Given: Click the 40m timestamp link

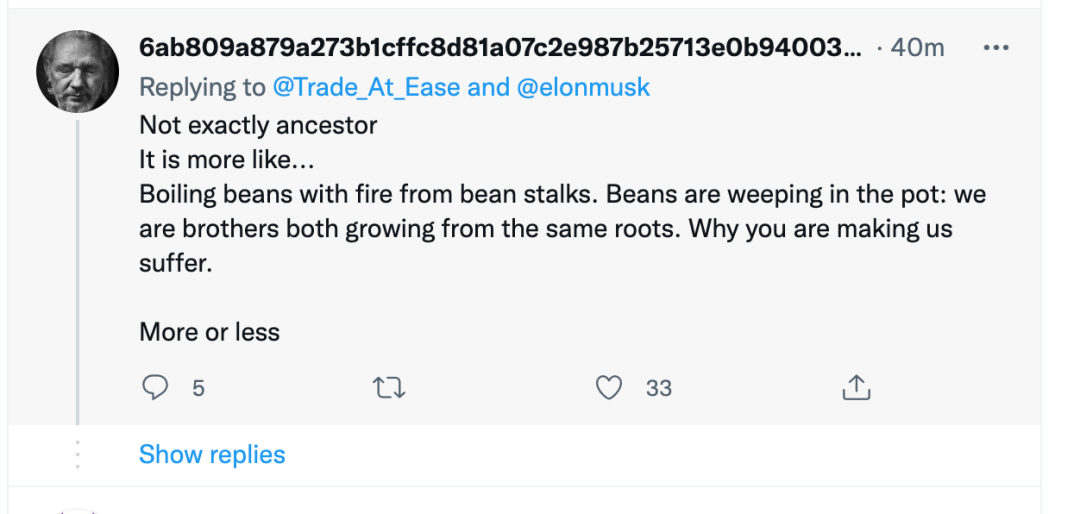Looking at the screenshot, I should 917,47.
